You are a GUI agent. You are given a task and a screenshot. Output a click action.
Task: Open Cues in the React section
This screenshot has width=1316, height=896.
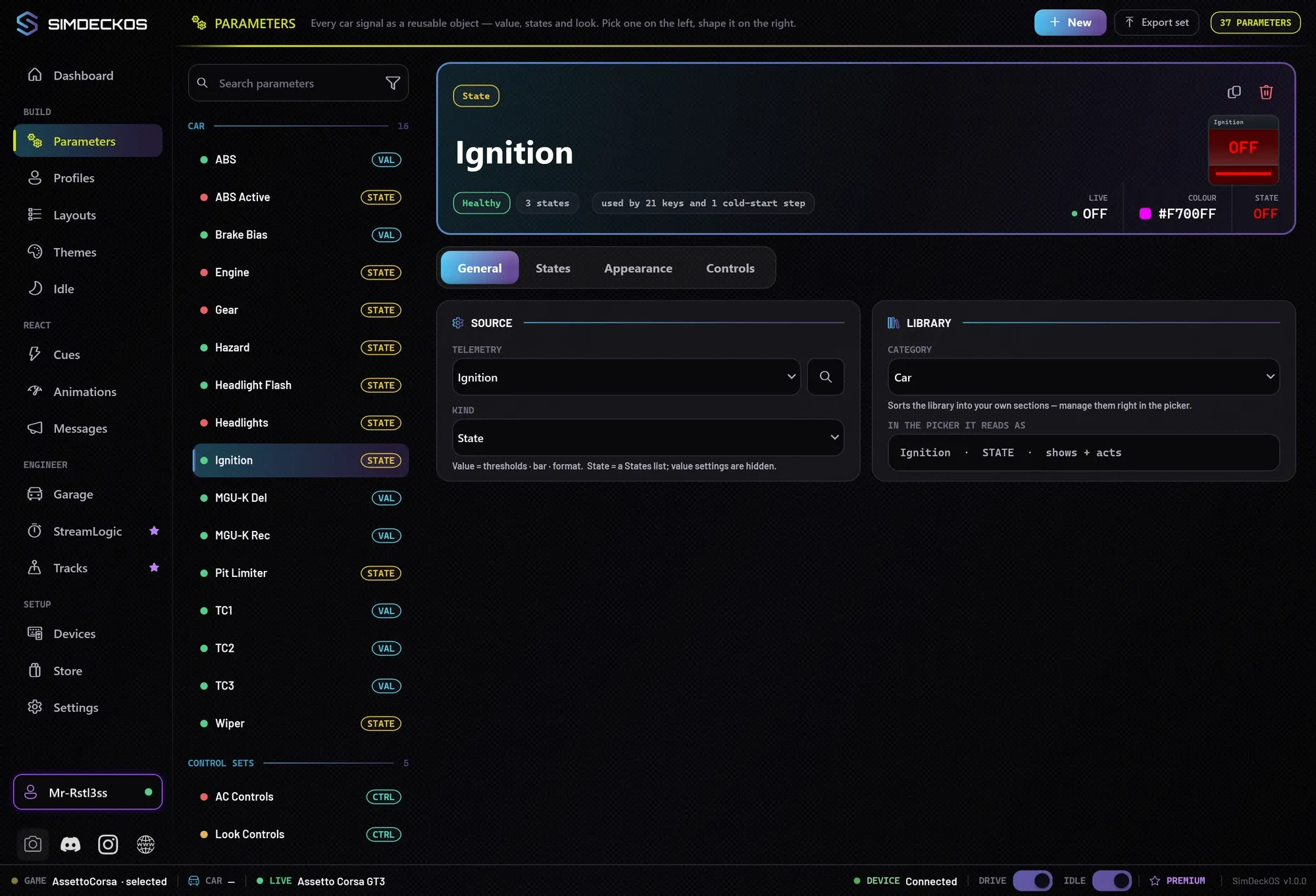click(88, 355)
